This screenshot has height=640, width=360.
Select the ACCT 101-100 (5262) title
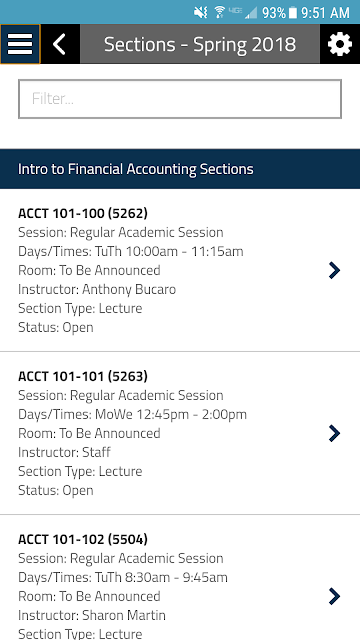click(x=83, y=213)
